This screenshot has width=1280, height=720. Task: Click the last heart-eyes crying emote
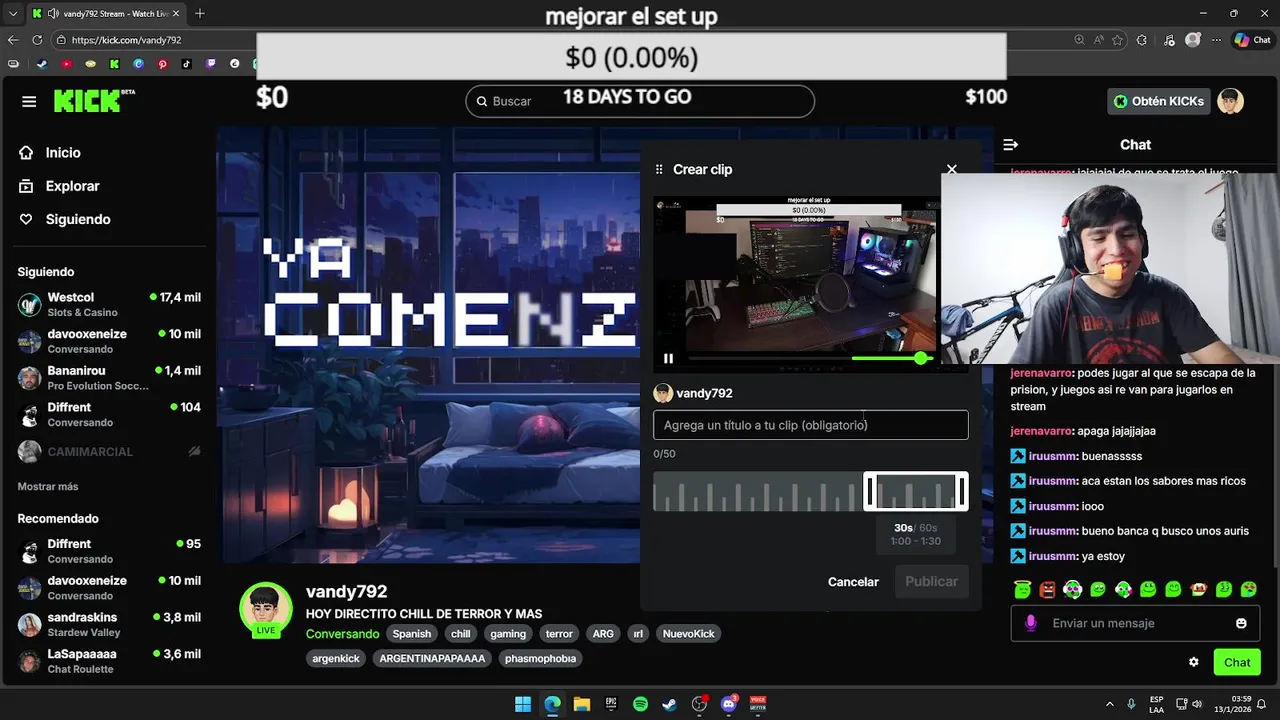click(x=1249, y=590)
